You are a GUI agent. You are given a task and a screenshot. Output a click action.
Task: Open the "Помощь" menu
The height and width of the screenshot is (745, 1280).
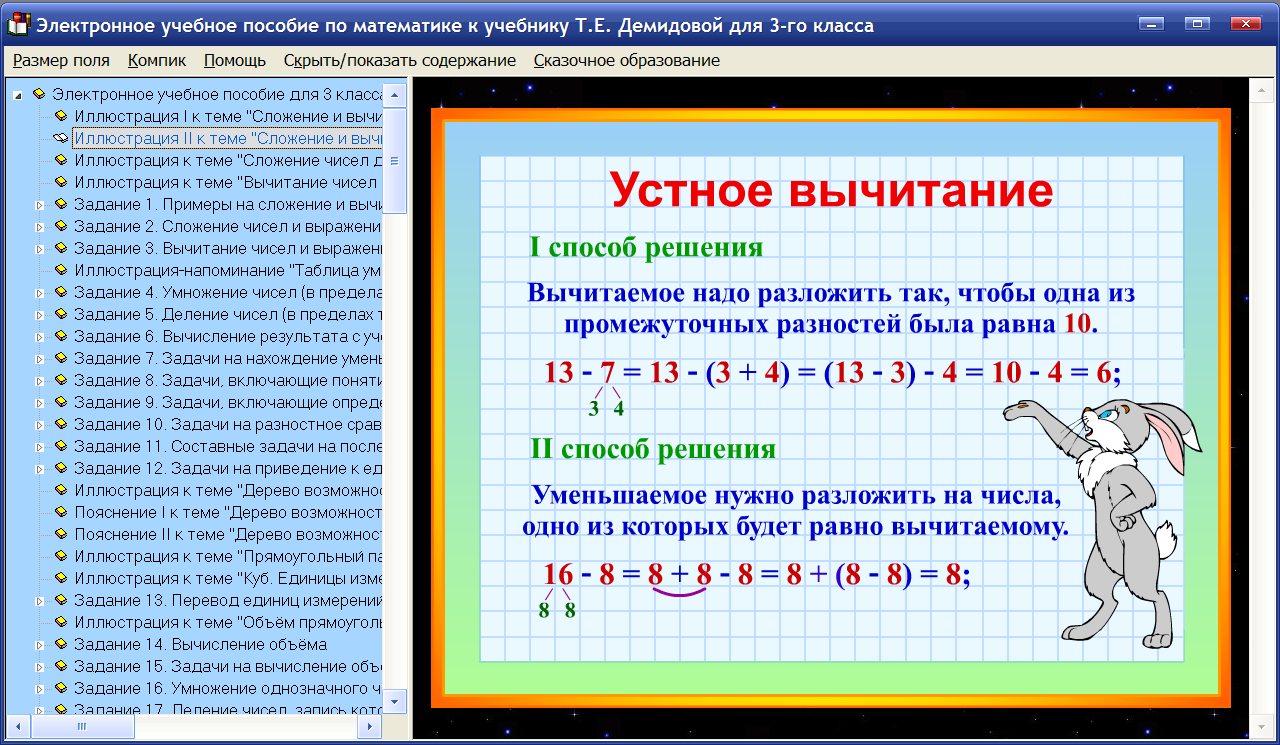click(x=233, y=60)
